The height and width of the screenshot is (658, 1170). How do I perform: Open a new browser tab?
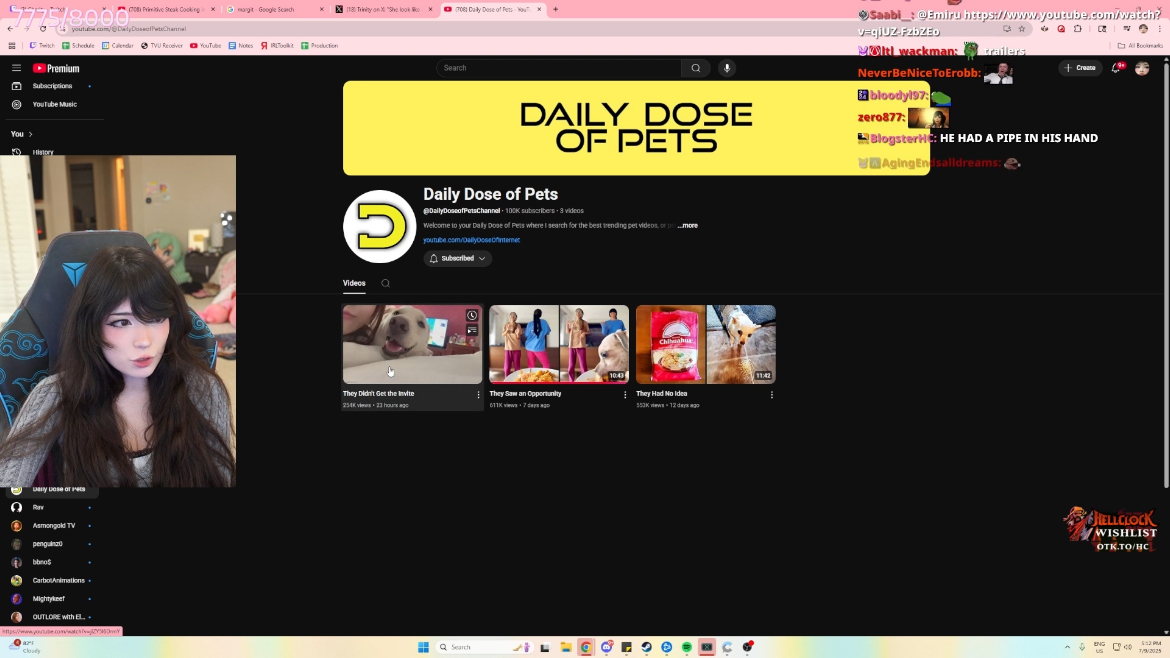pos(555,10)
